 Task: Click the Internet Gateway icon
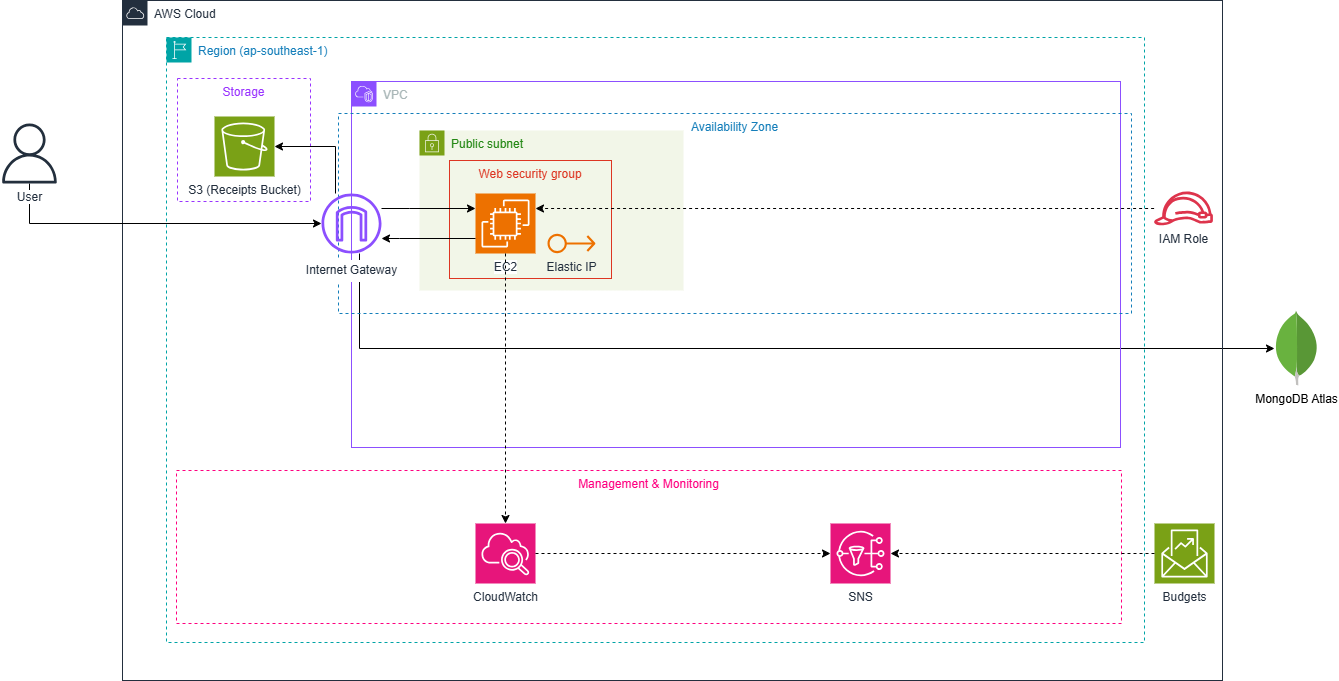coord(352,224)
